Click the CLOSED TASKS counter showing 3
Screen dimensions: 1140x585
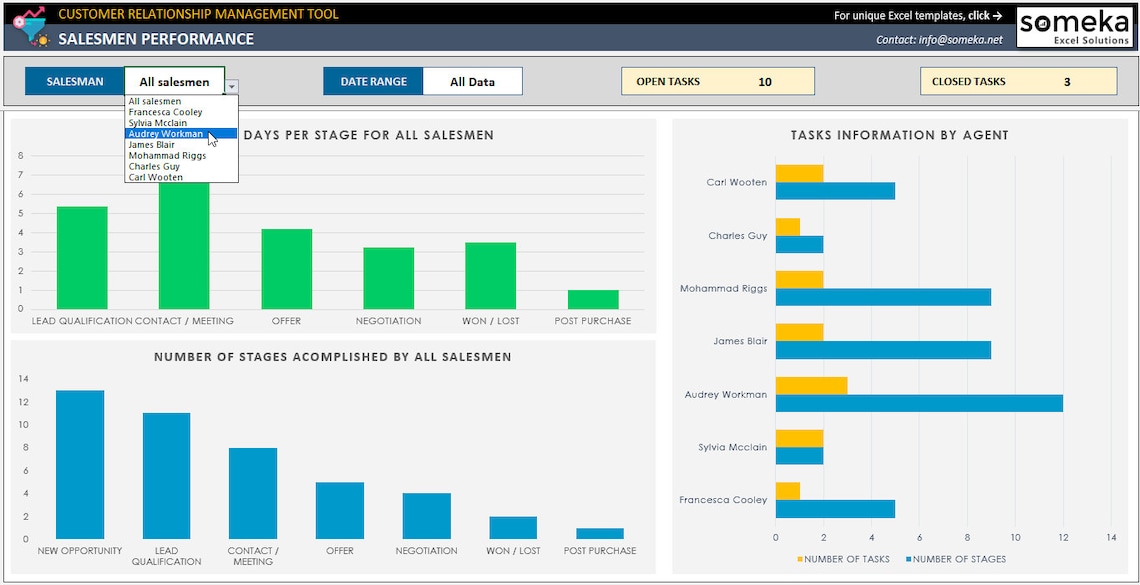point(1017,81)
